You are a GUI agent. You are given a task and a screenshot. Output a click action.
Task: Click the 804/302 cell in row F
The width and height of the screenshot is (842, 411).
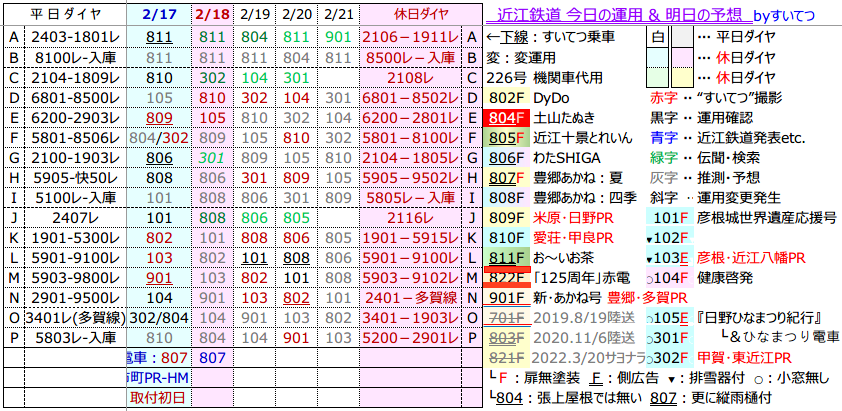click(x=160, y=138)
